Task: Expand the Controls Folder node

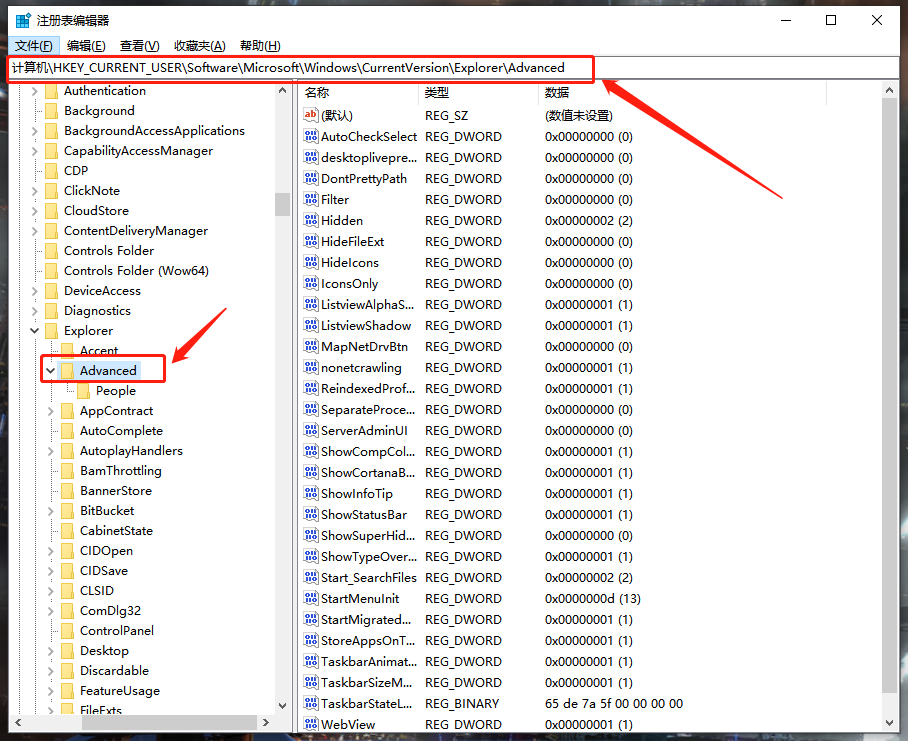Action: point(34,250)
